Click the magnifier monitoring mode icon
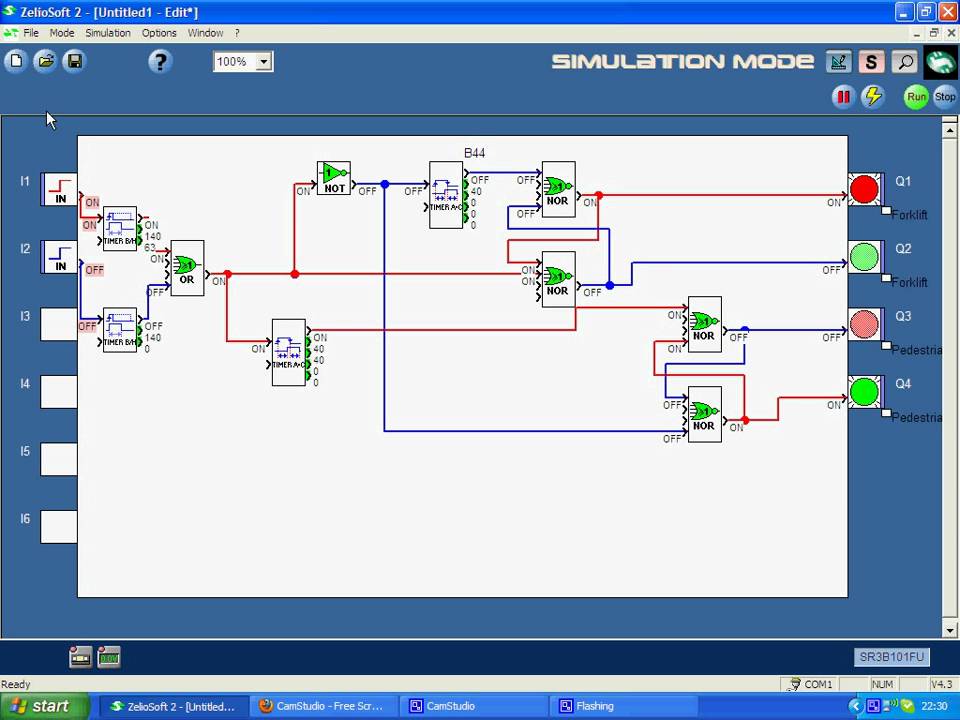The width and height of the screenshot is (960, 720). point(904,61)
